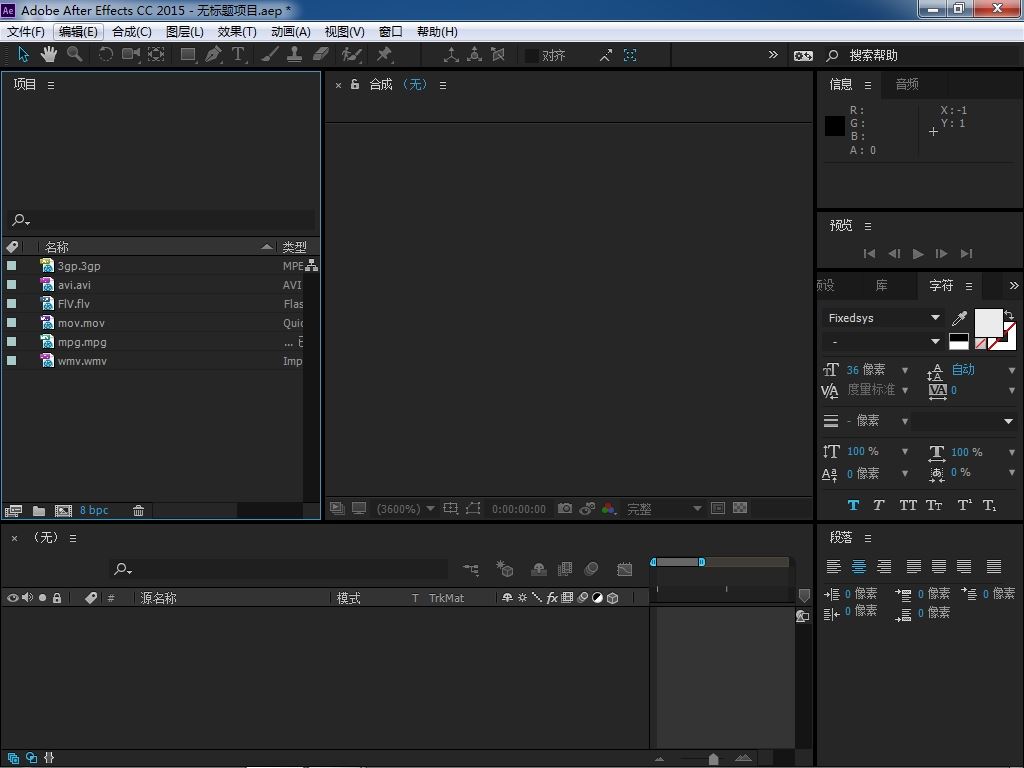Click the local axis mode icon
This screenshot has width=1024, height=768.
(451, 55)
